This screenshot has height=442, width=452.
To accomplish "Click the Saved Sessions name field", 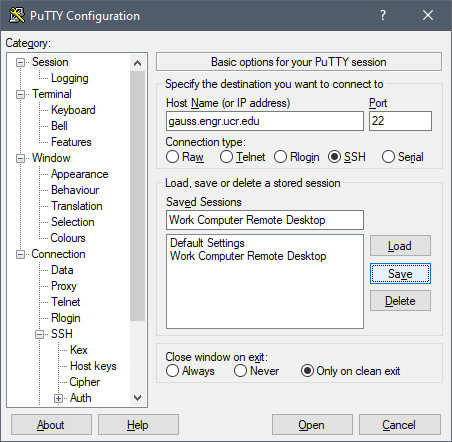I will (265, 220).
